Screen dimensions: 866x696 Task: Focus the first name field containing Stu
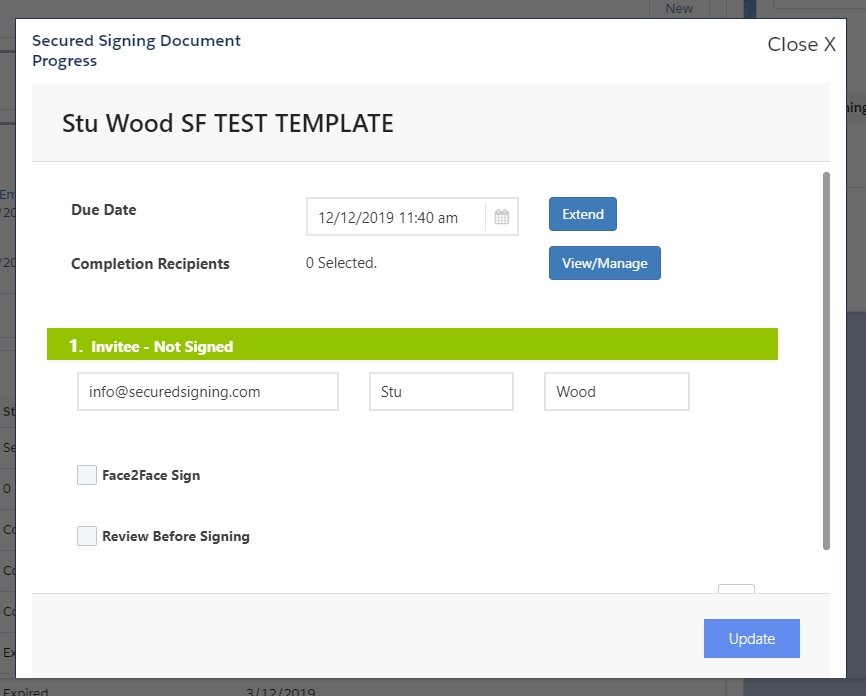[x=441, y=392]
